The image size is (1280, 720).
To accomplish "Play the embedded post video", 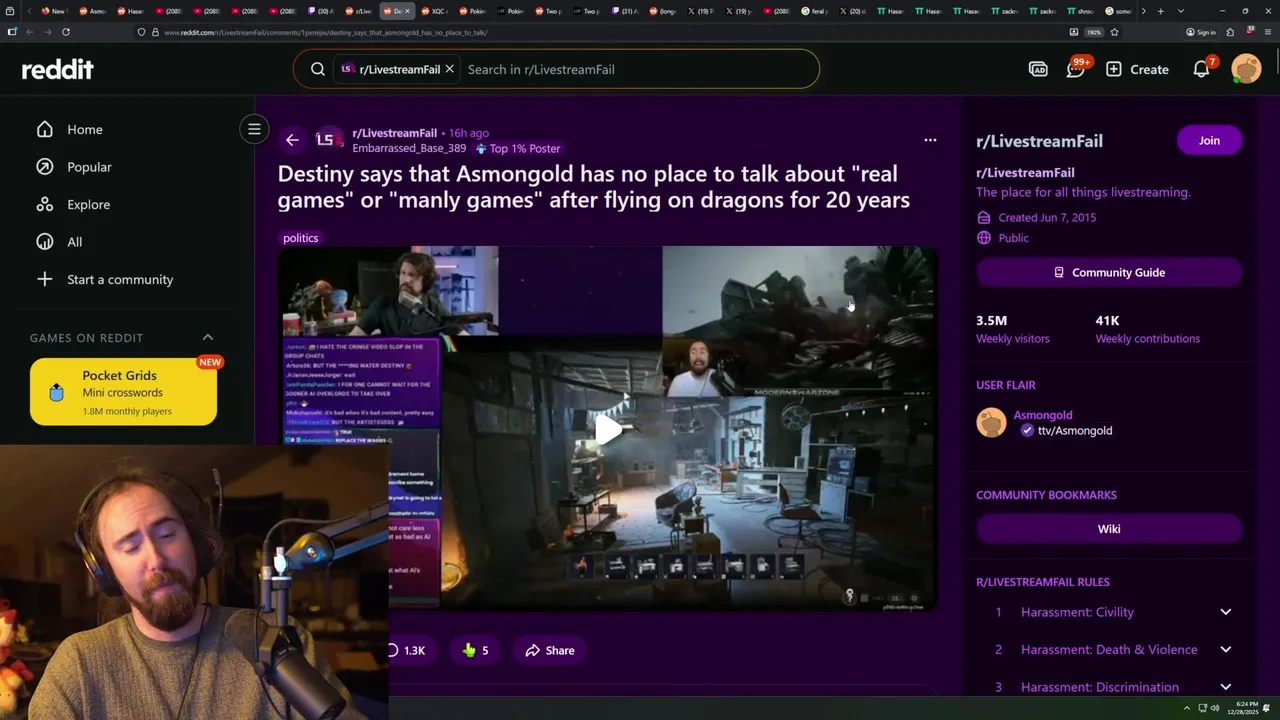I will [x=608, y=430].
